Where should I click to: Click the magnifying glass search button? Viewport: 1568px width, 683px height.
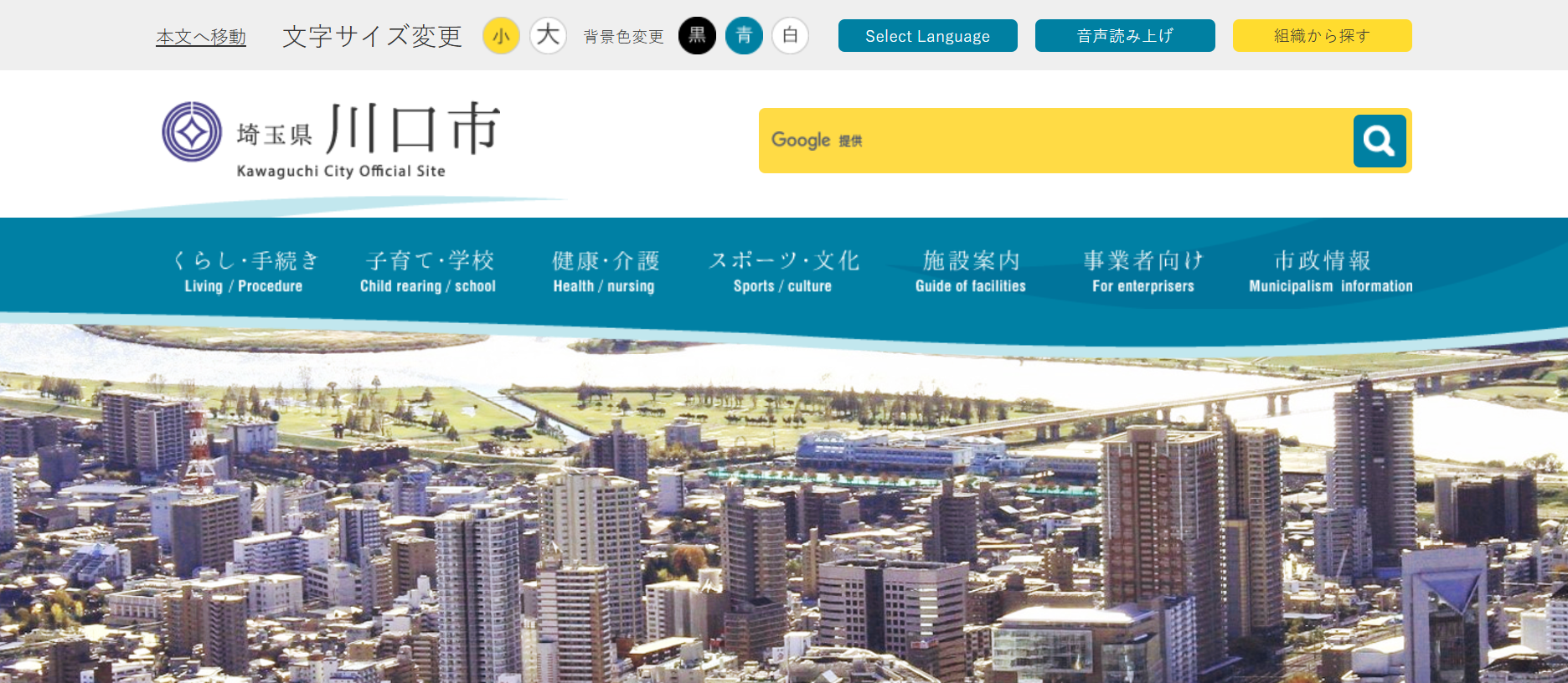(1380, 141)
